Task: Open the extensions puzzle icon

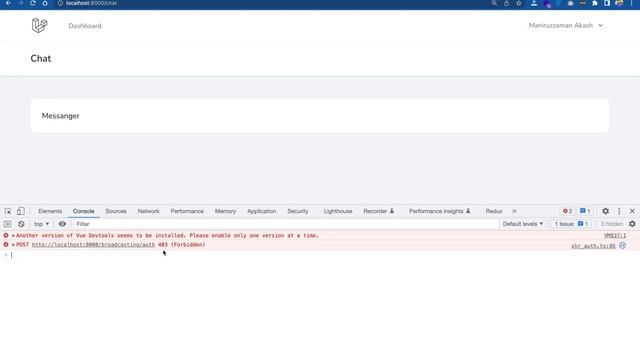Action: click(595, 3)
